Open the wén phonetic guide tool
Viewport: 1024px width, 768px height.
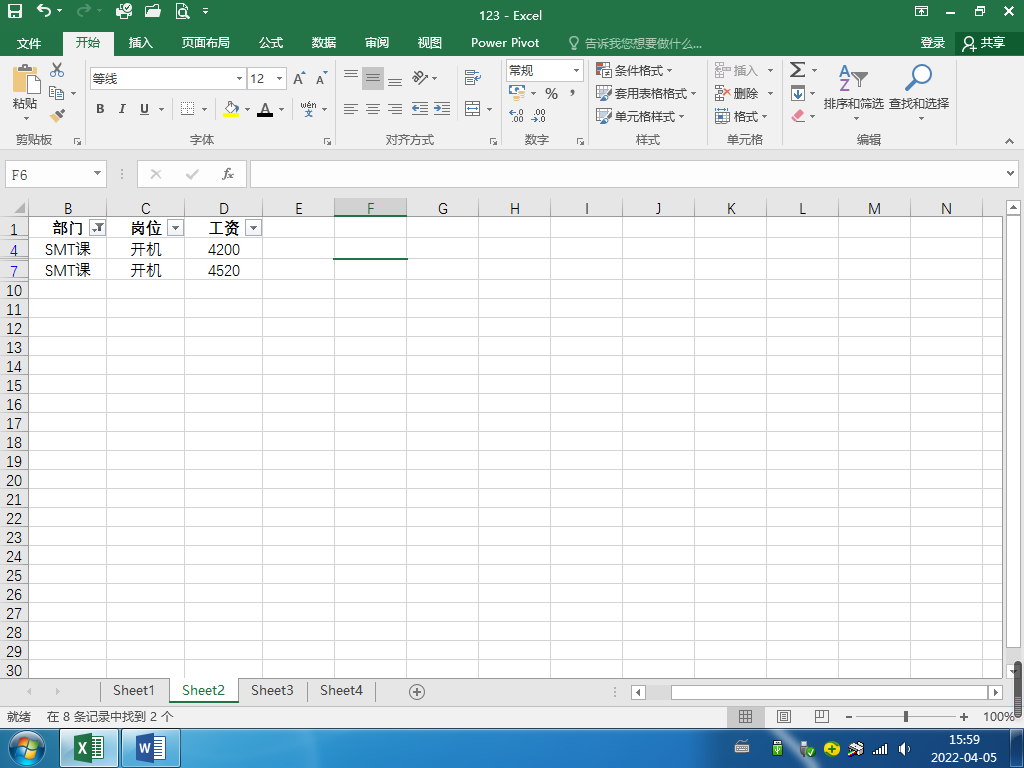pos(308,108)
